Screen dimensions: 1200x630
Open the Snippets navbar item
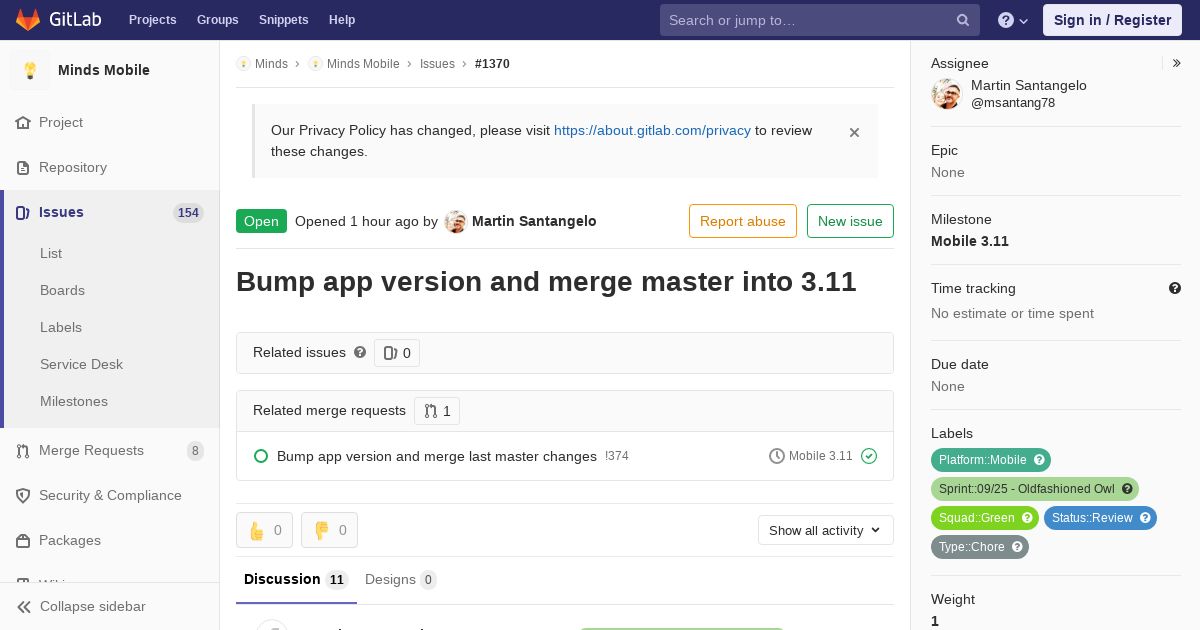283,20
